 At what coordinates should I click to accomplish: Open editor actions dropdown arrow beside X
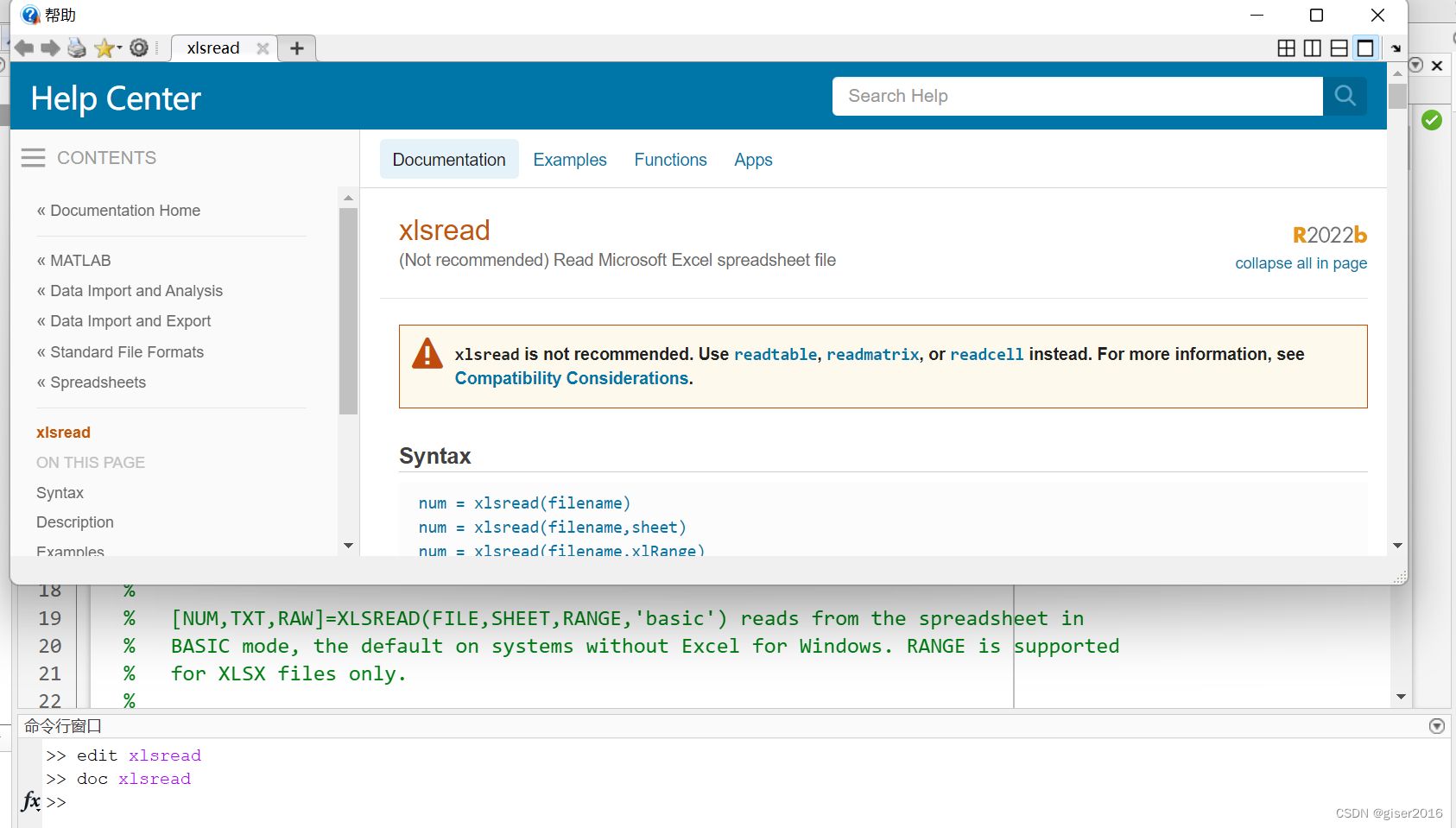point(1415,66)
